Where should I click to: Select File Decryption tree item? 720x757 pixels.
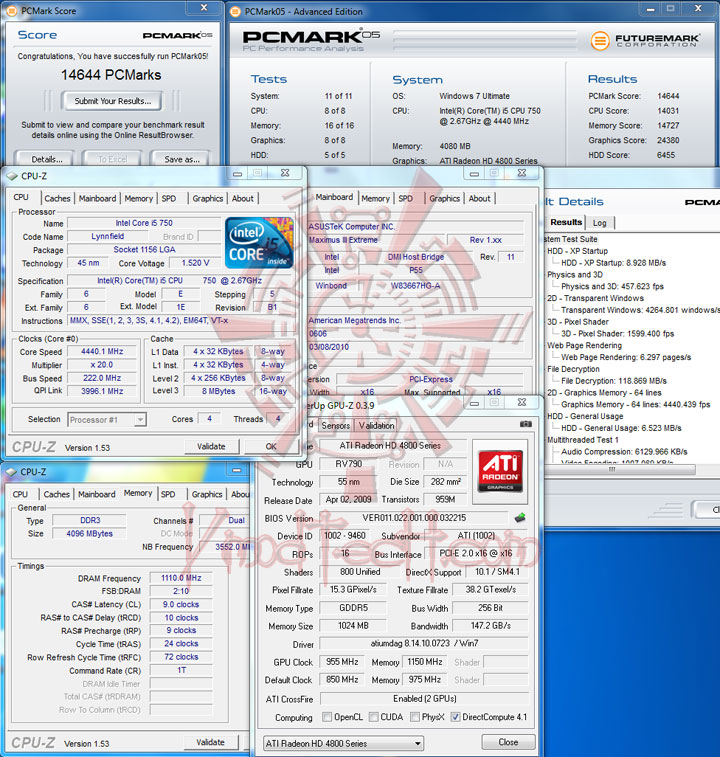click(x=573, y=369)
